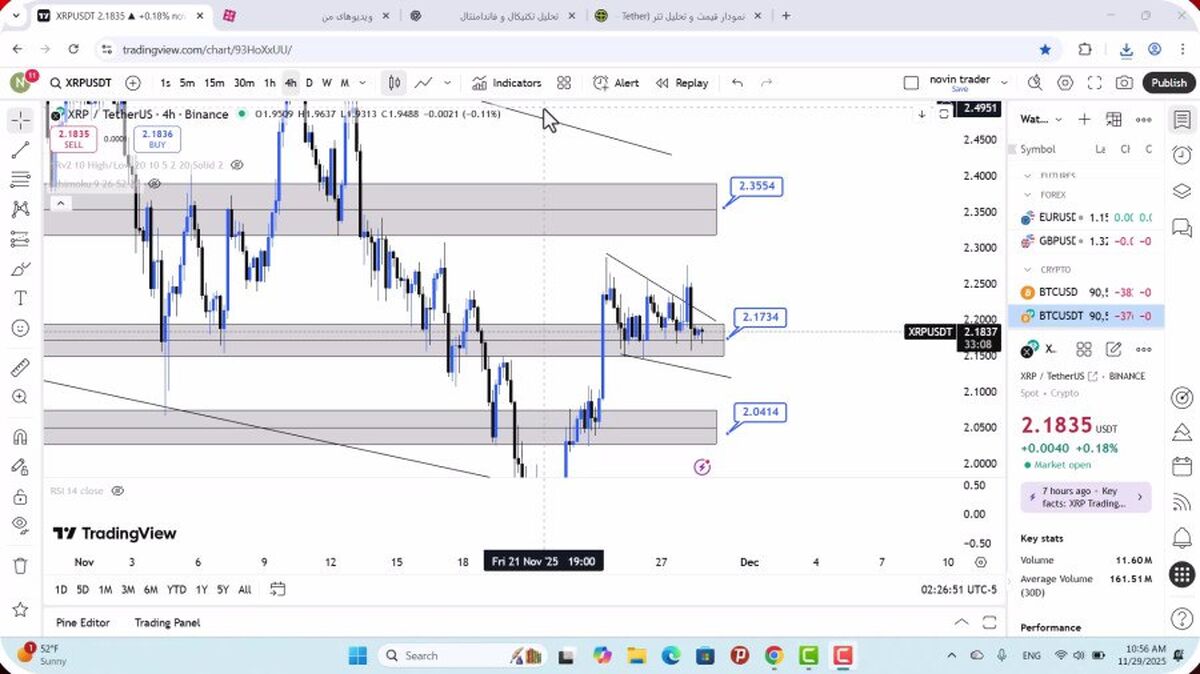The width and height of the screenshot is (1200, 674).
Task: Toggle stay in drawing mode
Action: tap(20, 466)
